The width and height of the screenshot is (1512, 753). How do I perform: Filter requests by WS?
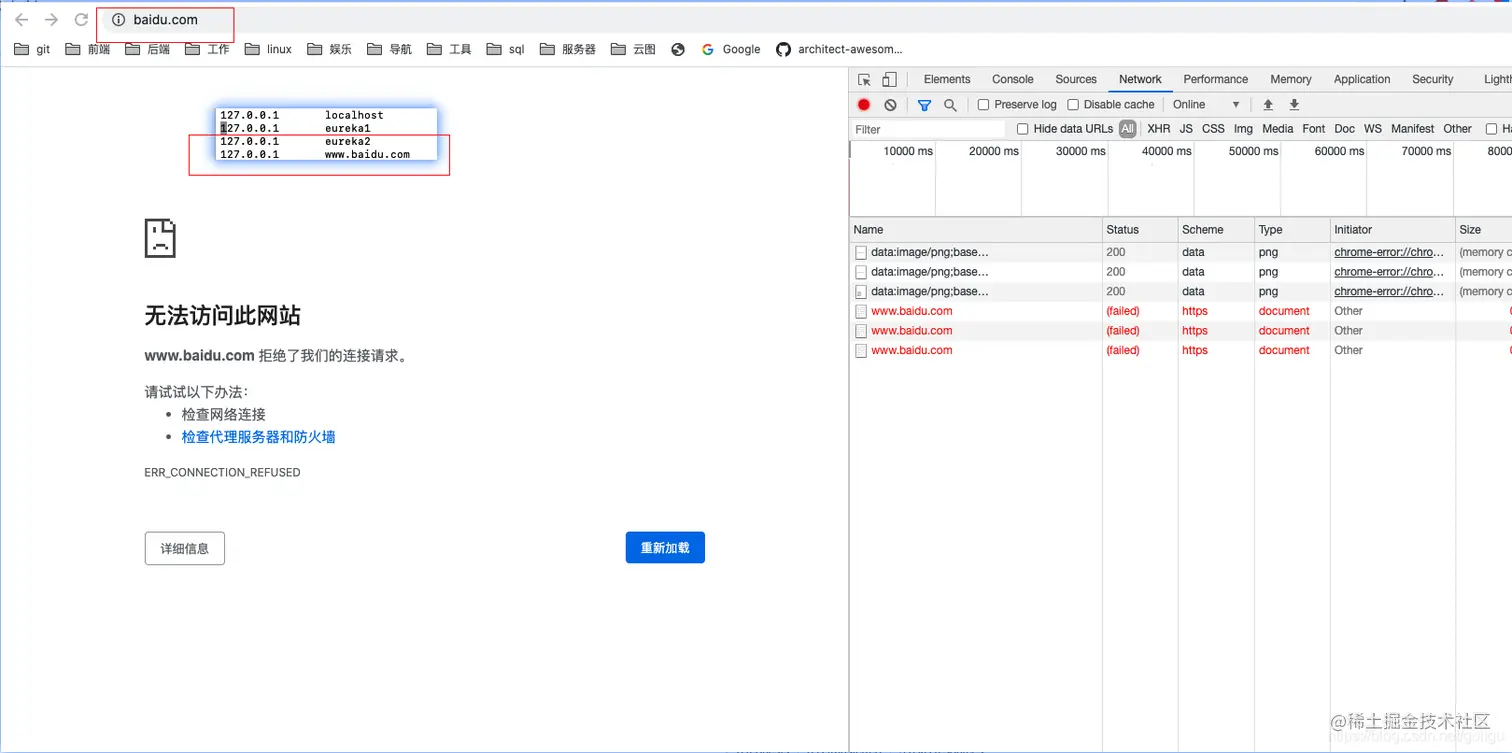point(1373,129)
